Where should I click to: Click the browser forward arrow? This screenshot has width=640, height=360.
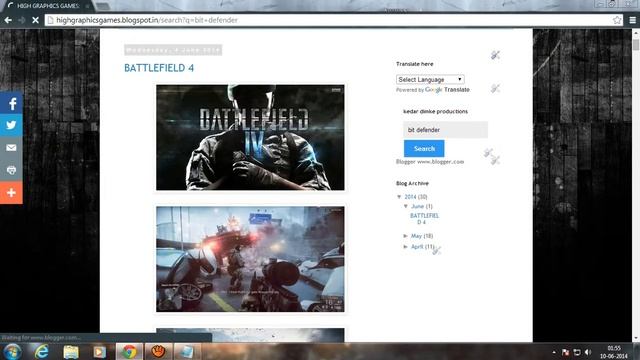tap(22, 20)
